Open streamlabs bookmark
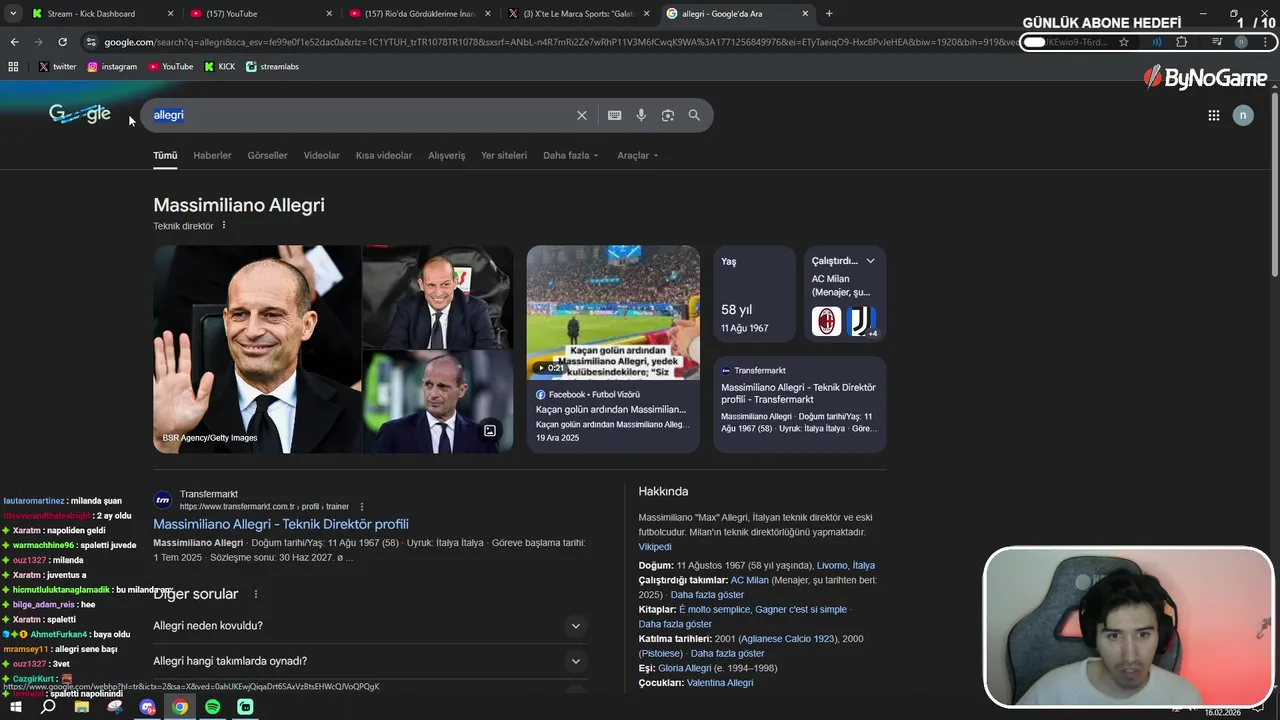 [272, 66]
